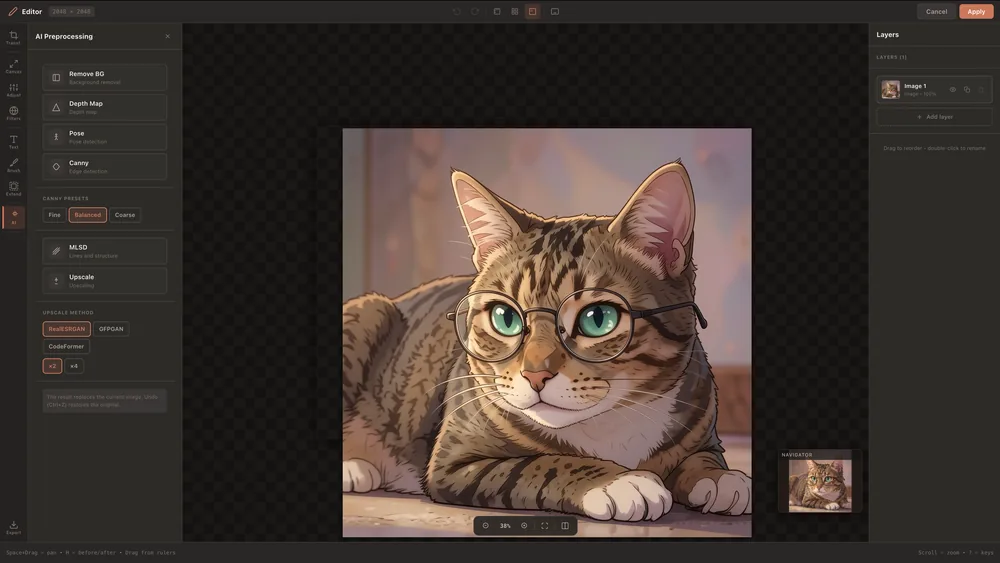Select the Brush tool

(x=13, y=165)
